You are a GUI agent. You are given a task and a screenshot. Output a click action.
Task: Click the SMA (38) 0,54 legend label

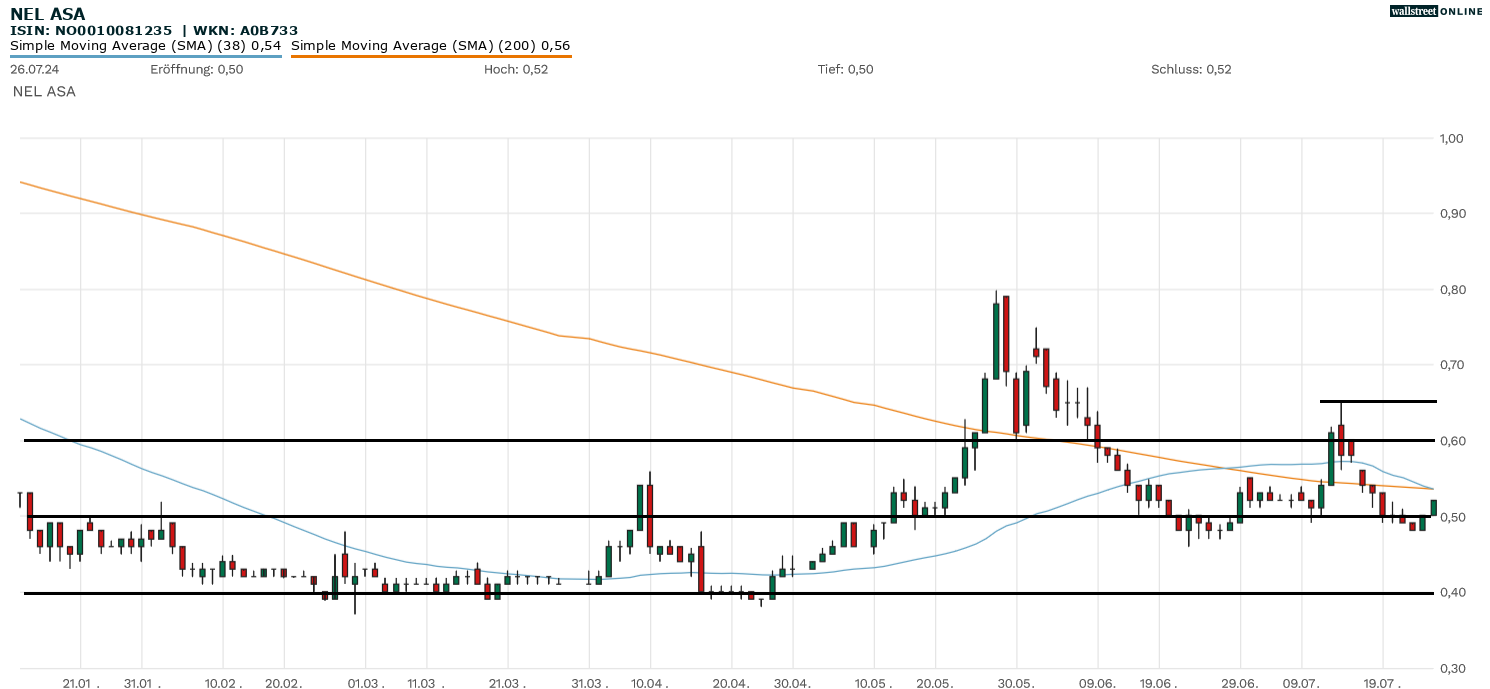pyautogui.click(x=146, y=46)
